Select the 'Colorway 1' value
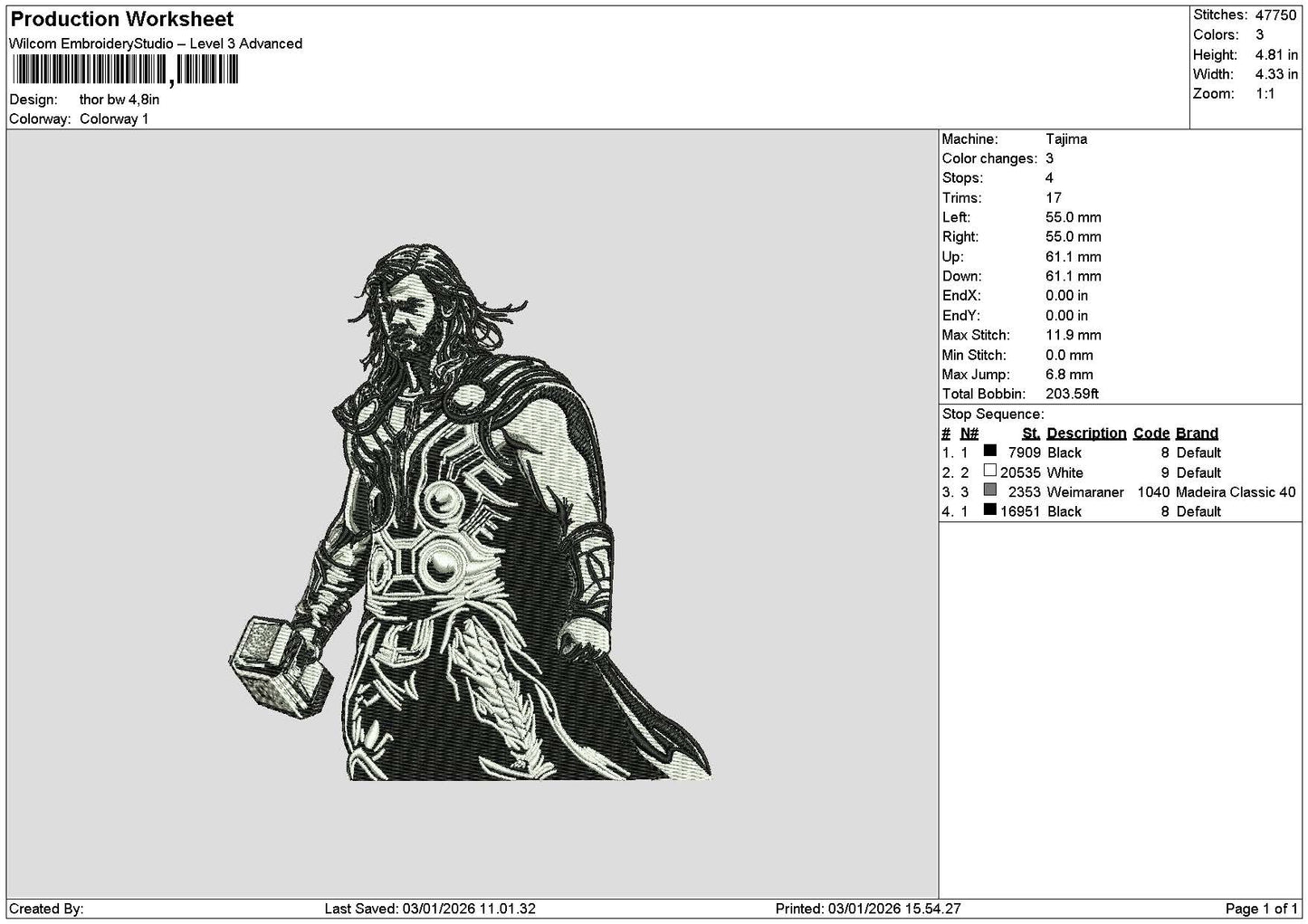This screenshot has width=1308, height=924. pyautogui.click(x=114, y=119)
